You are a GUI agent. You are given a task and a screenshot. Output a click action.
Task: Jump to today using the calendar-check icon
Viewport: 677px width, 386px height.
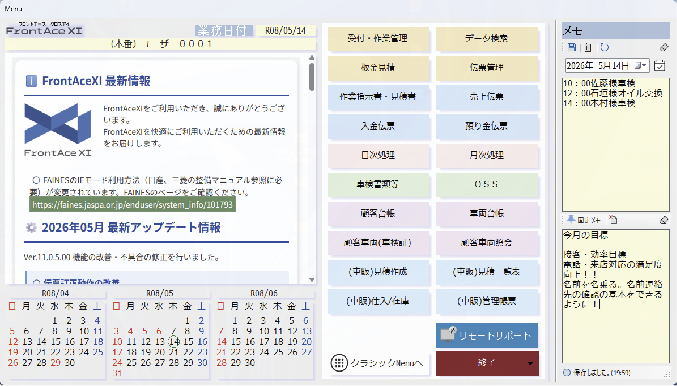660,65
